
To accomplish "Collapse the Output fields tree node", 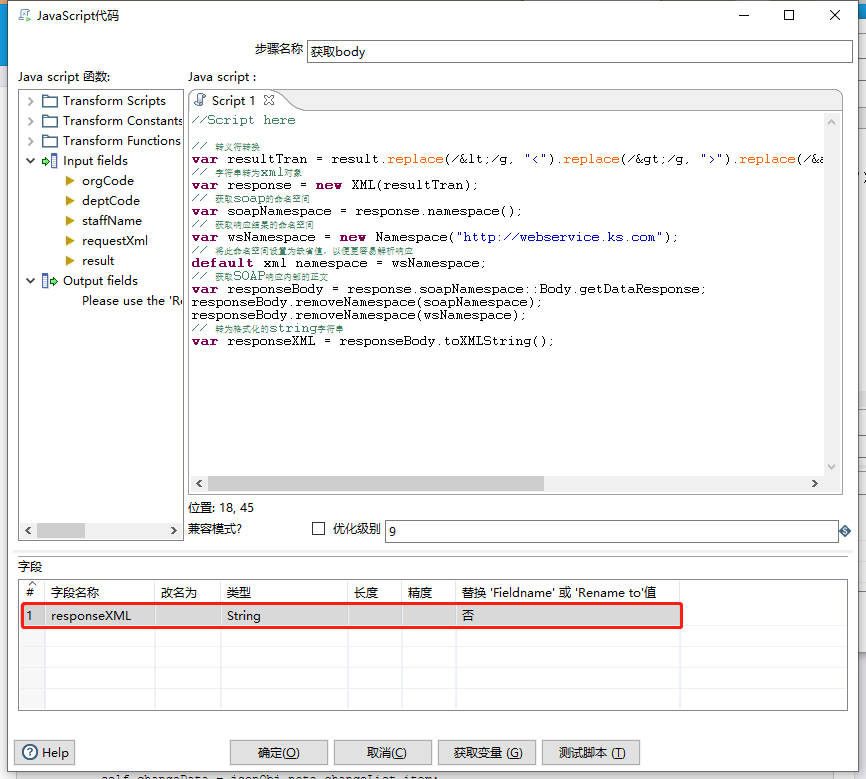I will (30, 281).
